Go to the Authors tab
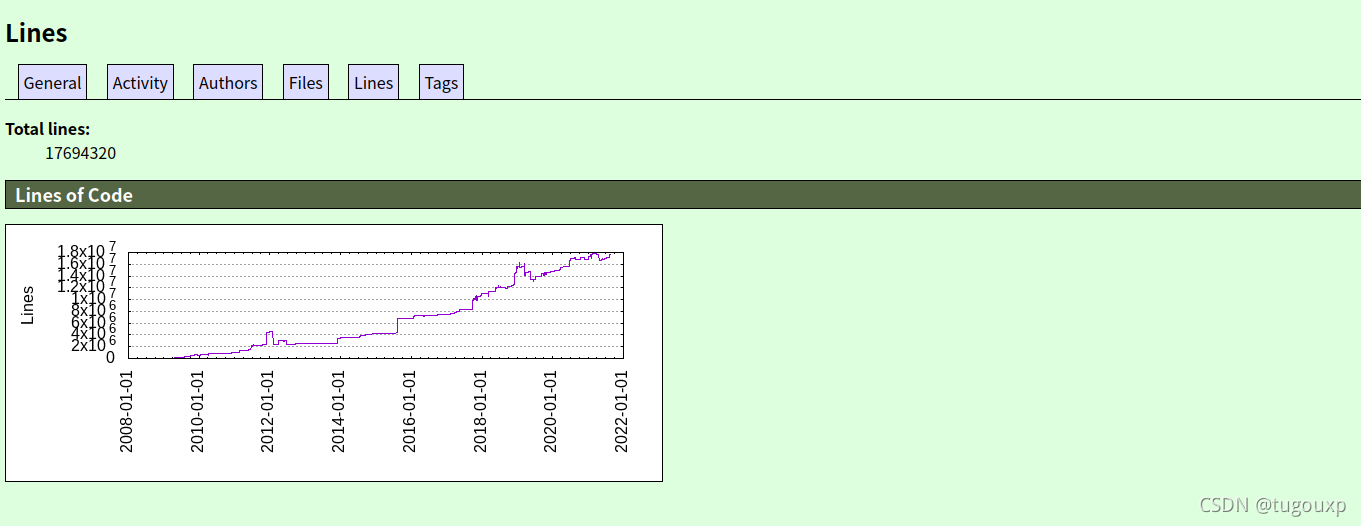This screenshot has width=1361, height=526. click(x=228, y=83)
